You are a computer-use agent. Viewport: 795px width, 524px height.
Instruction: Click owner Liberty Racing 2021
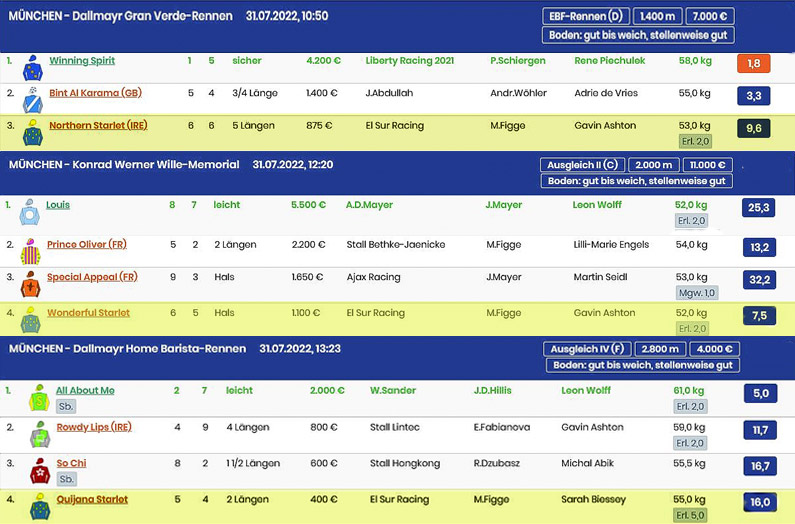410,60
